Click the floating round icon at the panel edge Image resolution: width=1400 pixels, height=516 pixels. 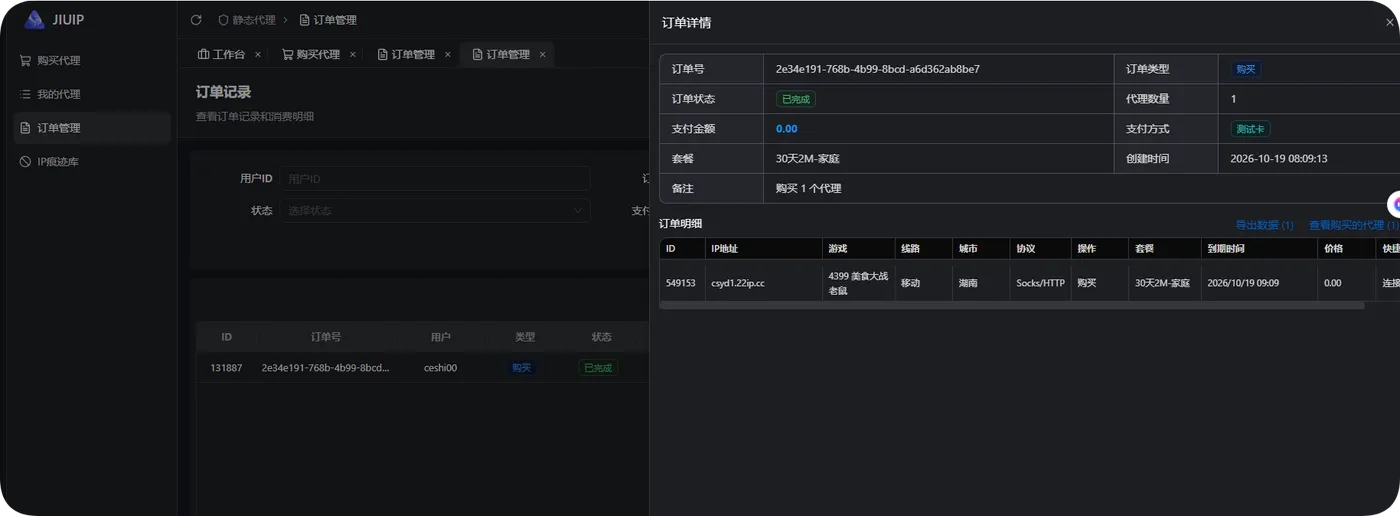coord(1394,204)
